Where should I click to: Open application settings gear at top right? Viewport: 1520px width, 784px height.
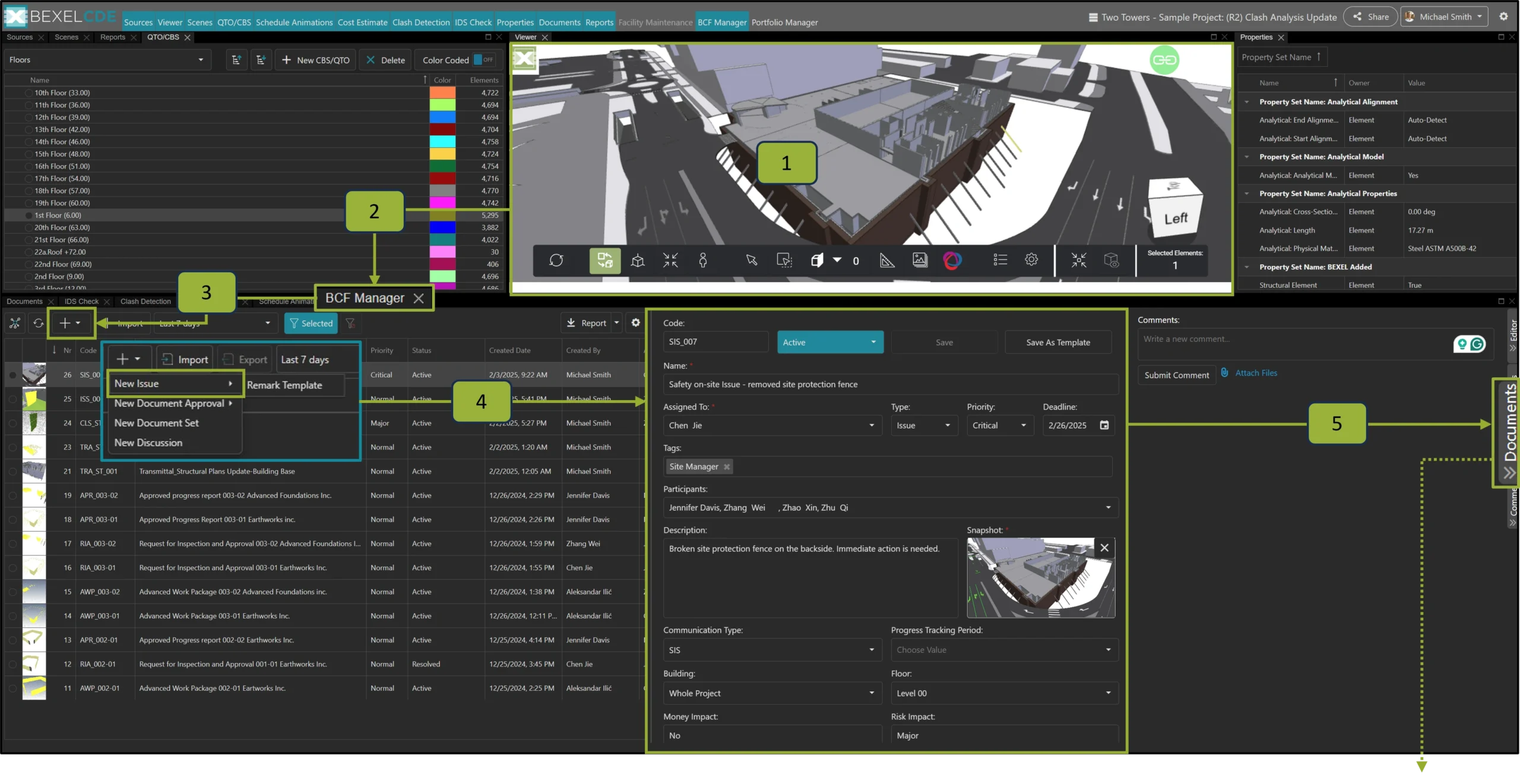click(1504, 17)
